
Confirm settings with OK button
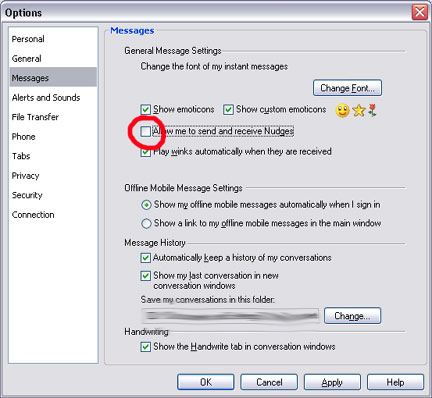[206, 382]
